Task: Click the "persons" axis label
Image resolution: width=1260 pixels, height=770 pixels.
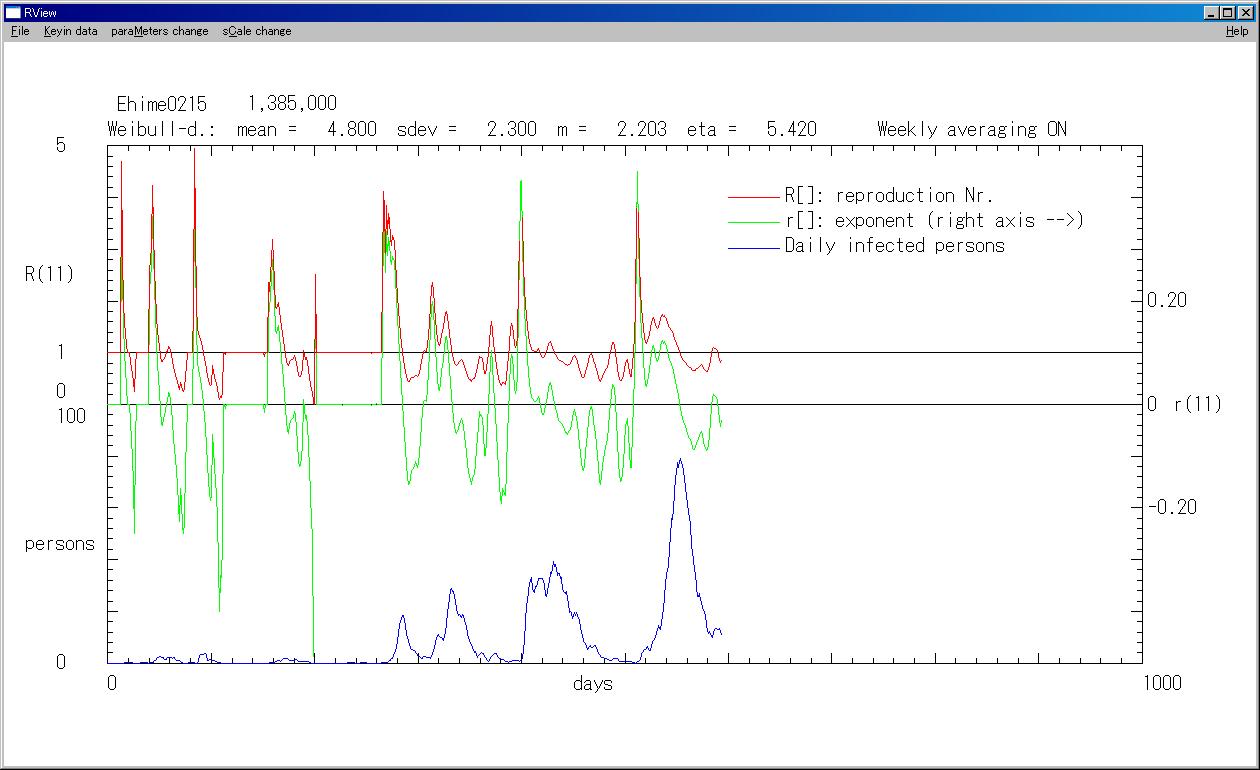Action: coord(60,545)
